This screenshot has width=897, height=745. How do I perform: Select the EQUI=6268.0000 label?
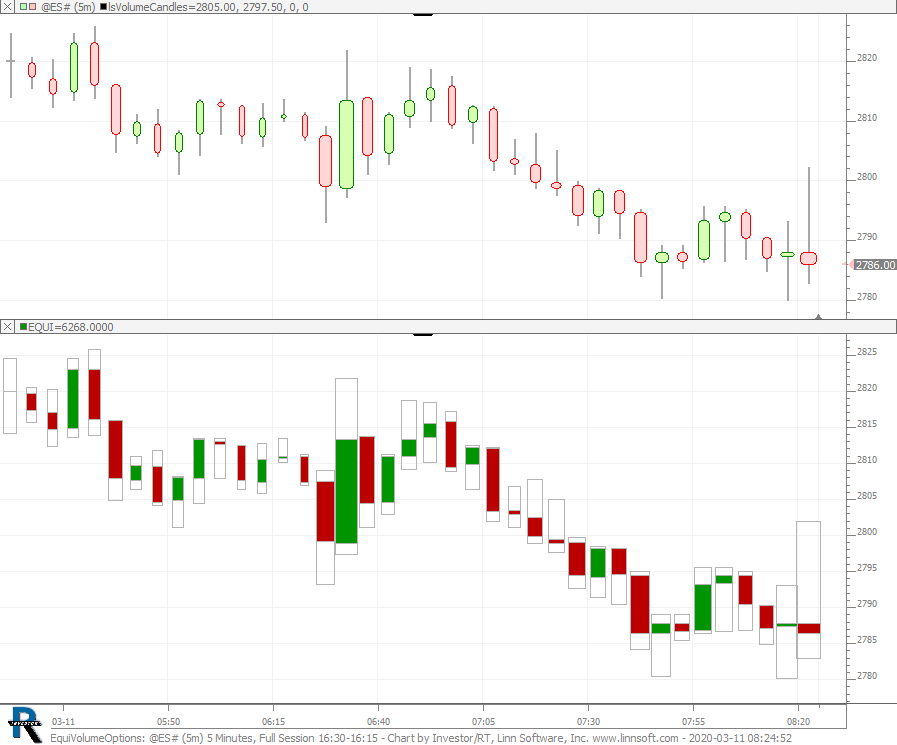[x=70, y=327]
